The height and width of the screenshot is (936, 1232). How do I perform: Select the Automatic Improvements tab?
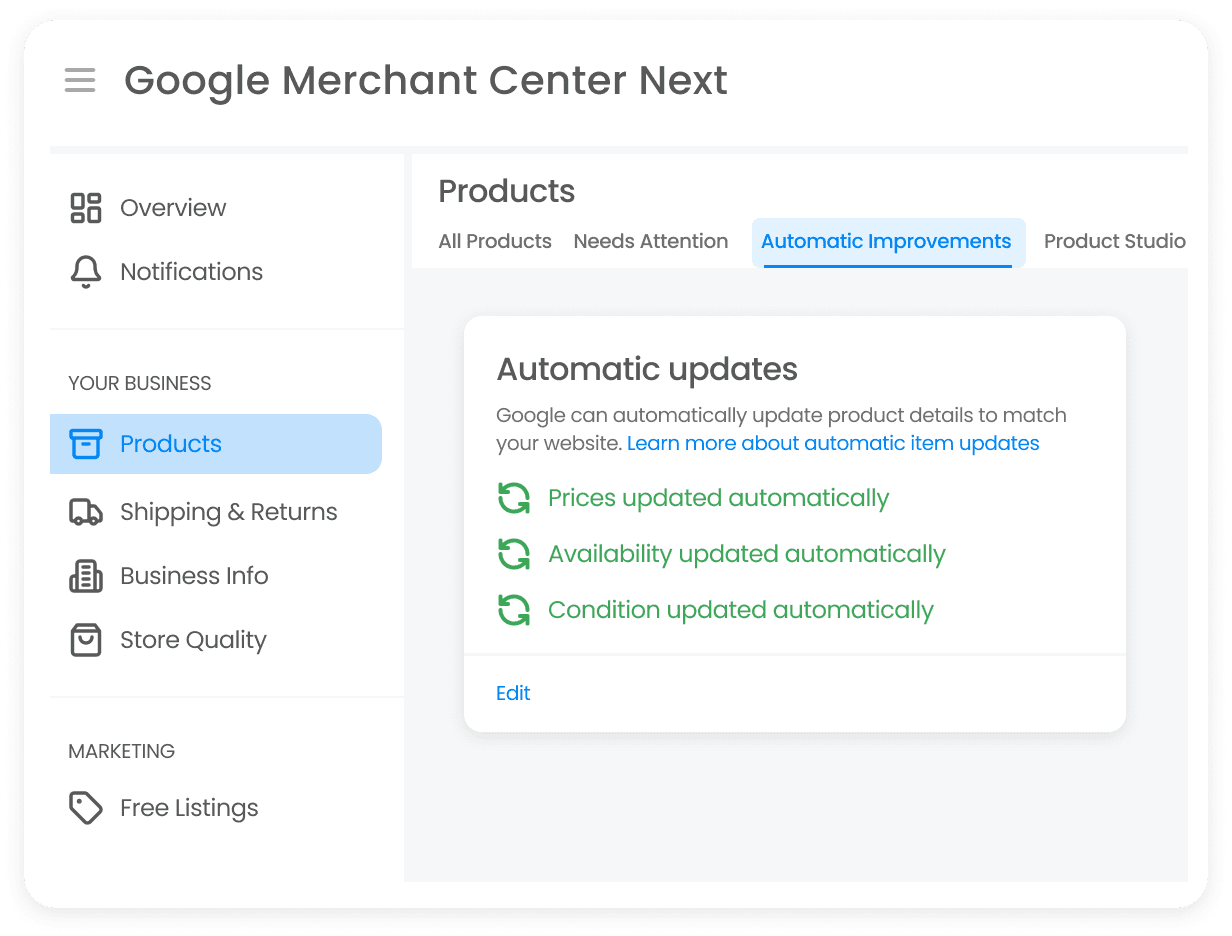888,242
